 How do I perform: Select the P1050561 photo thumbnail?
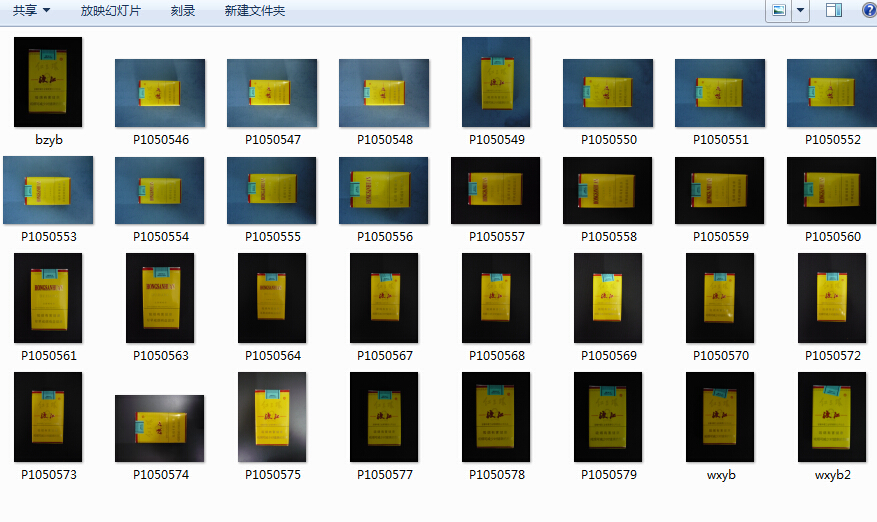48,298
